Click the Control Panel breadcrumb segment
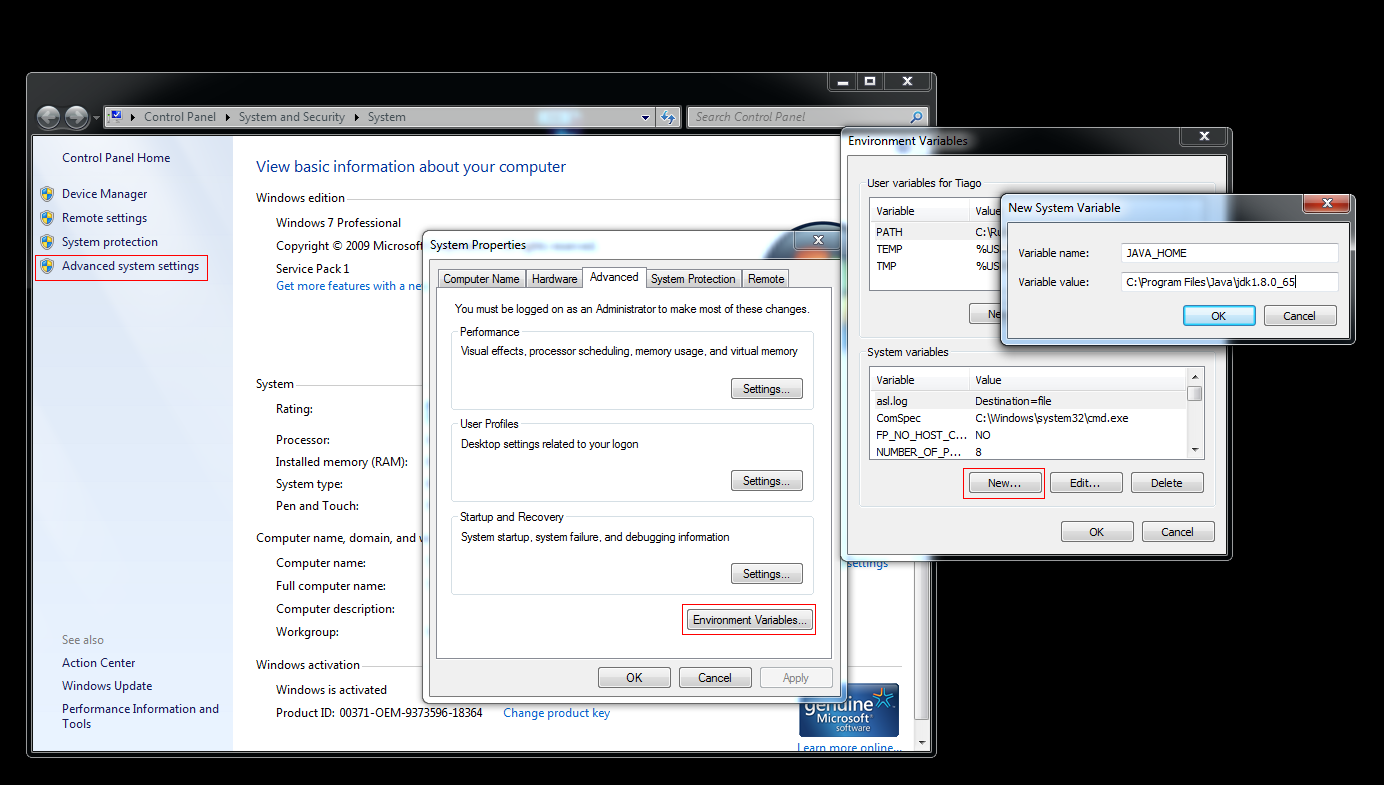 (180, 117)
